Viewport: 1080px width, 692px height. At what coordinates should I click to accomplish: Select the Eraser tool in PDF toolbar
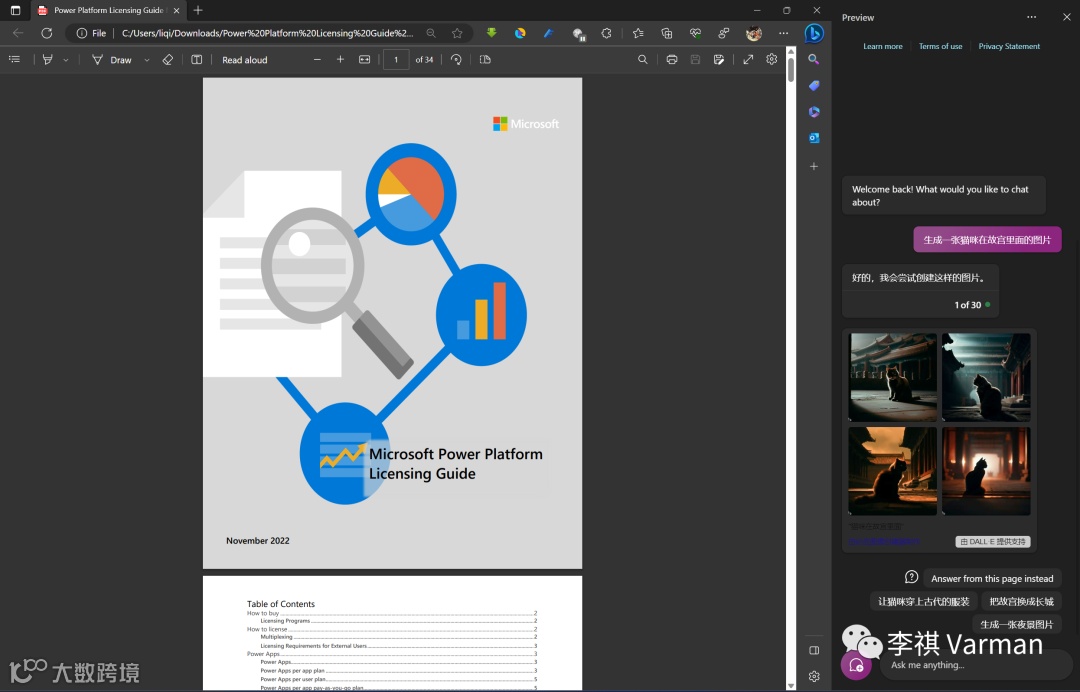pyautogui.click(x=168, y=60)
